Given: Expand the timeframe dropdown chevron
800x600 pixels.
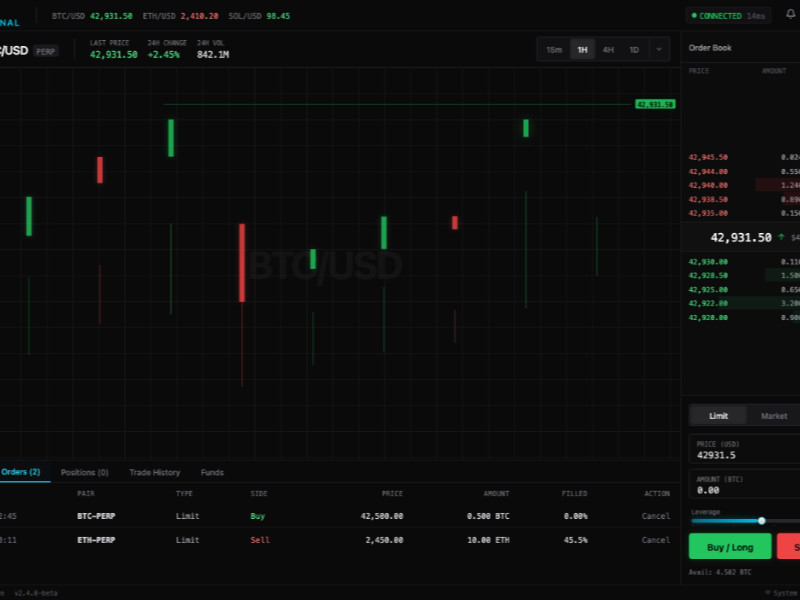Looking at the screenshot, I should (659, 50).
